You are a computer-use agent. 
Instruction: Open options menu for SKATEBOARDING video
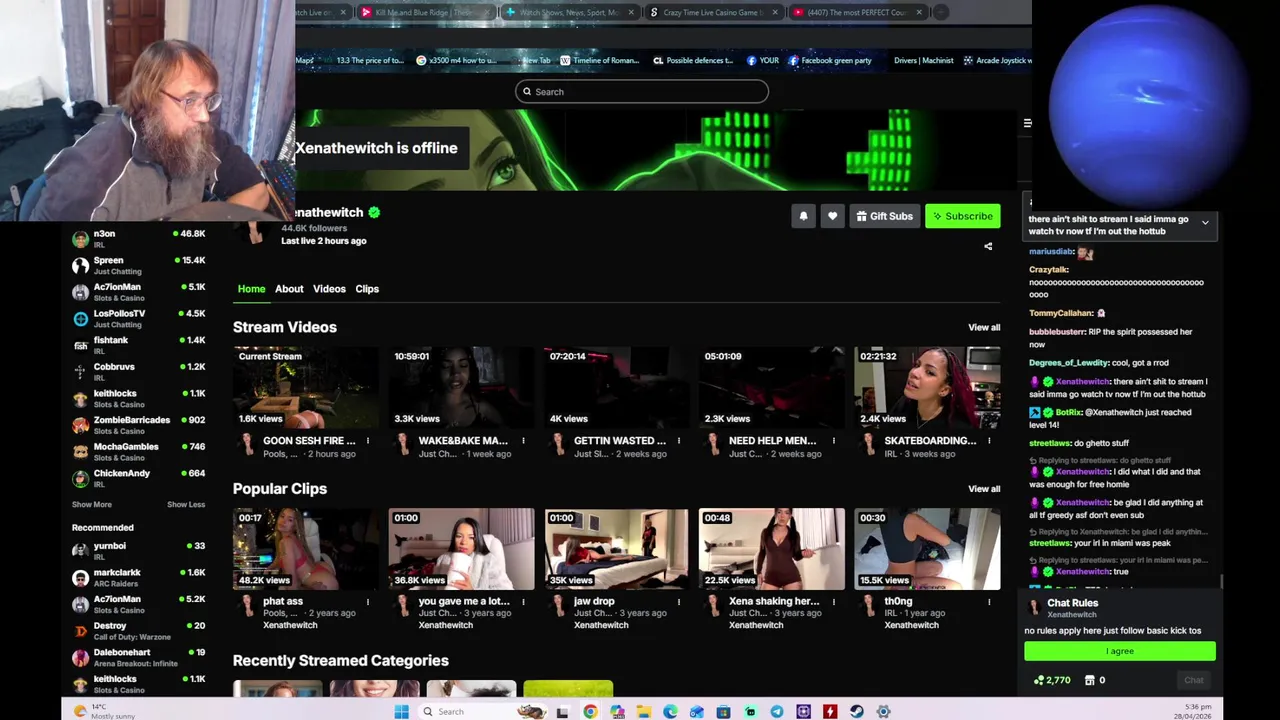click(x=989, y=441)
